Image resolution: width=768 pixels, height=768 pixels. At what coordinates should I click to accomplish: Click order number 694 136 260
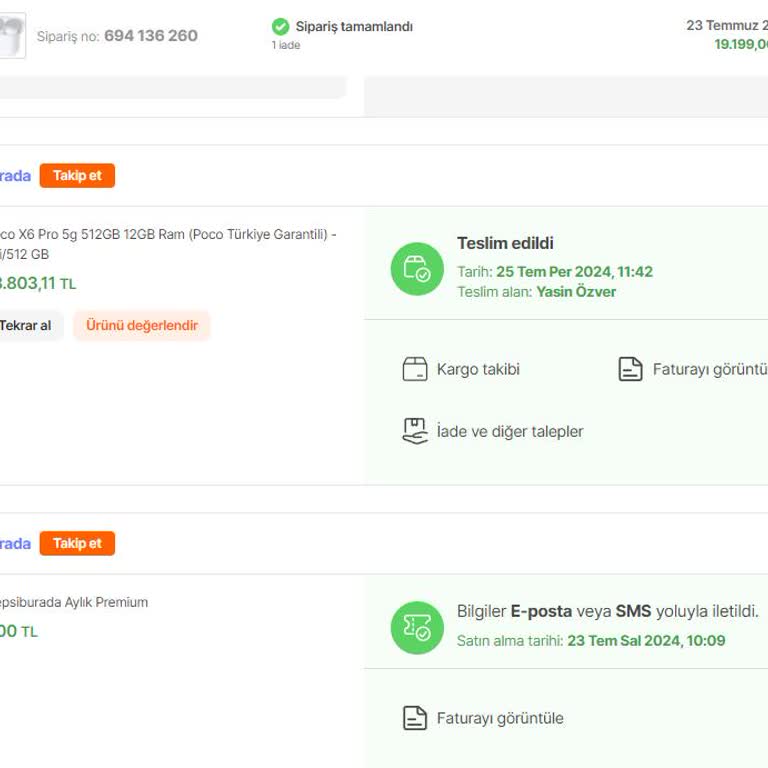pyautogui.click(x=151, y=36)
